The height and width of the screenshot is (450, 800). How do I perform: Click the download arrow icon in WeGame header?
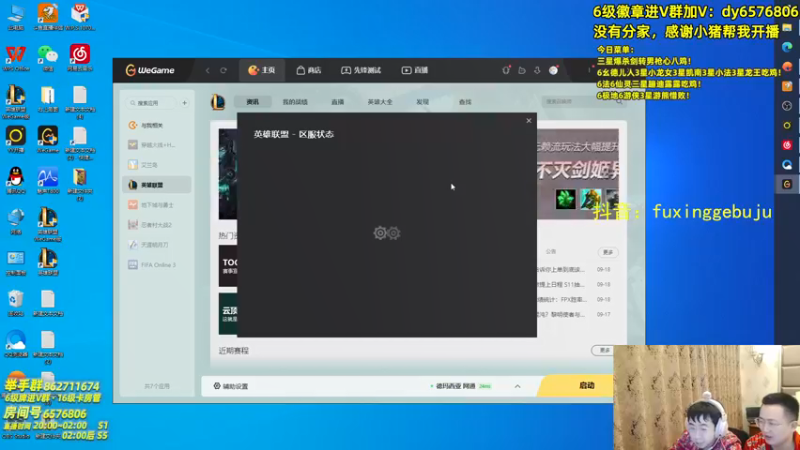tap(537, 70)
